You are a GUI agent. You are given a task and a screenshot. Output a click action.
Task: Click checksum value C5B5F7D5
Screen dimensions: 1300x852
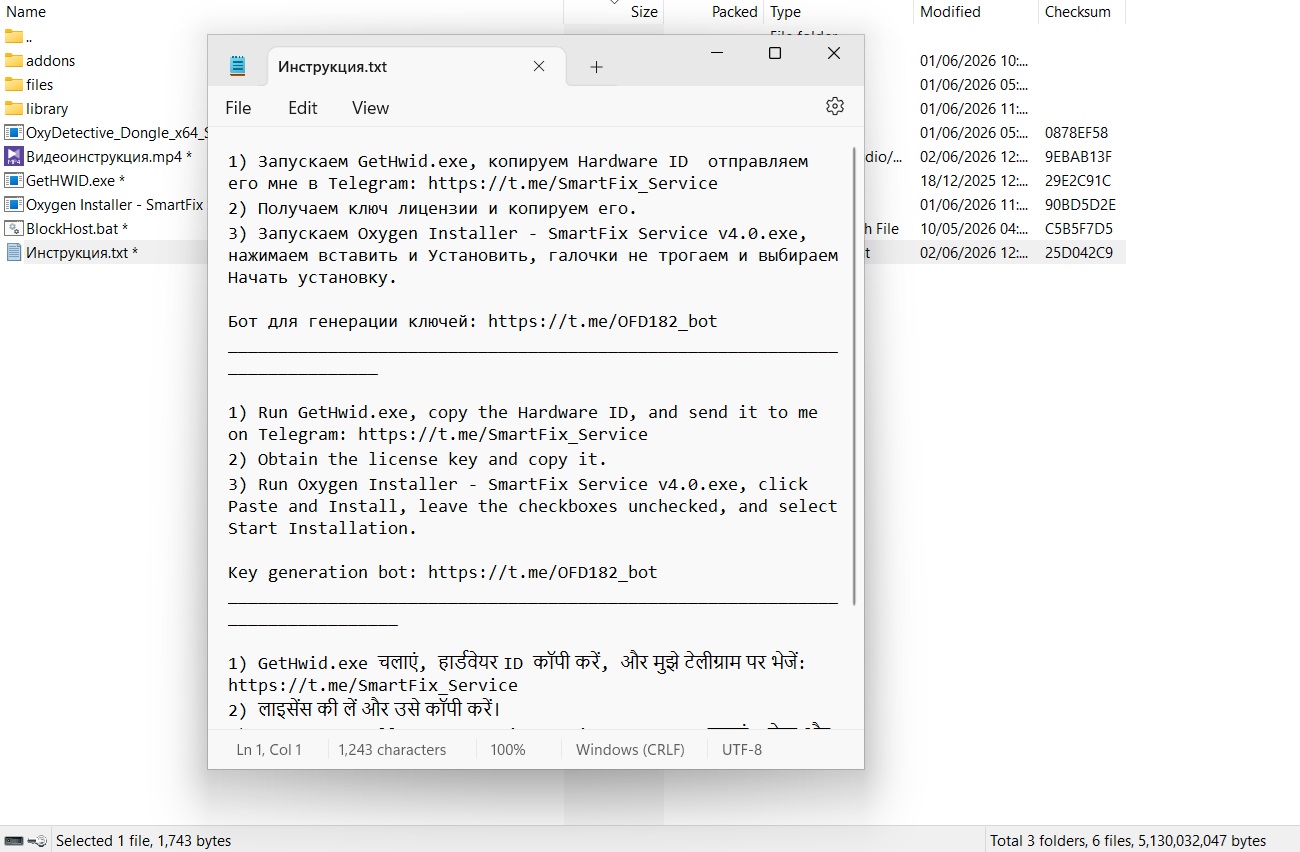click(x=1079, y=229)
